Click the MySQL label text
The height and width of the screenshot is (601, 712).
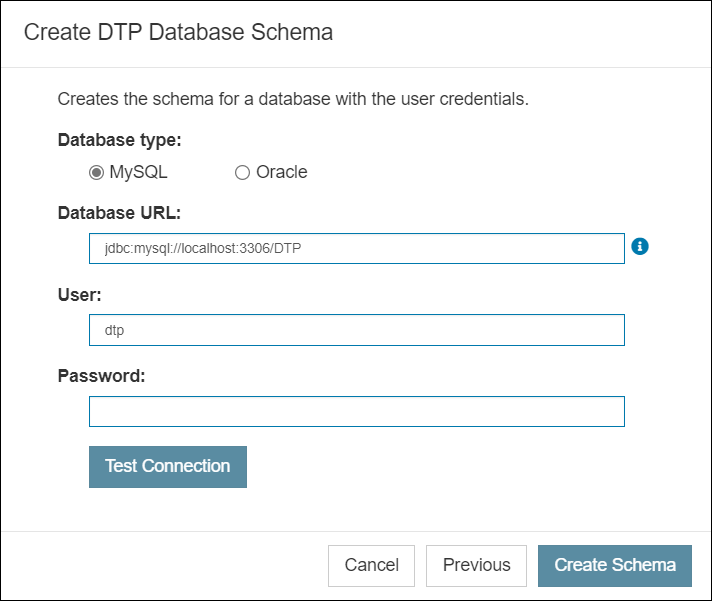tap(138, 172)
